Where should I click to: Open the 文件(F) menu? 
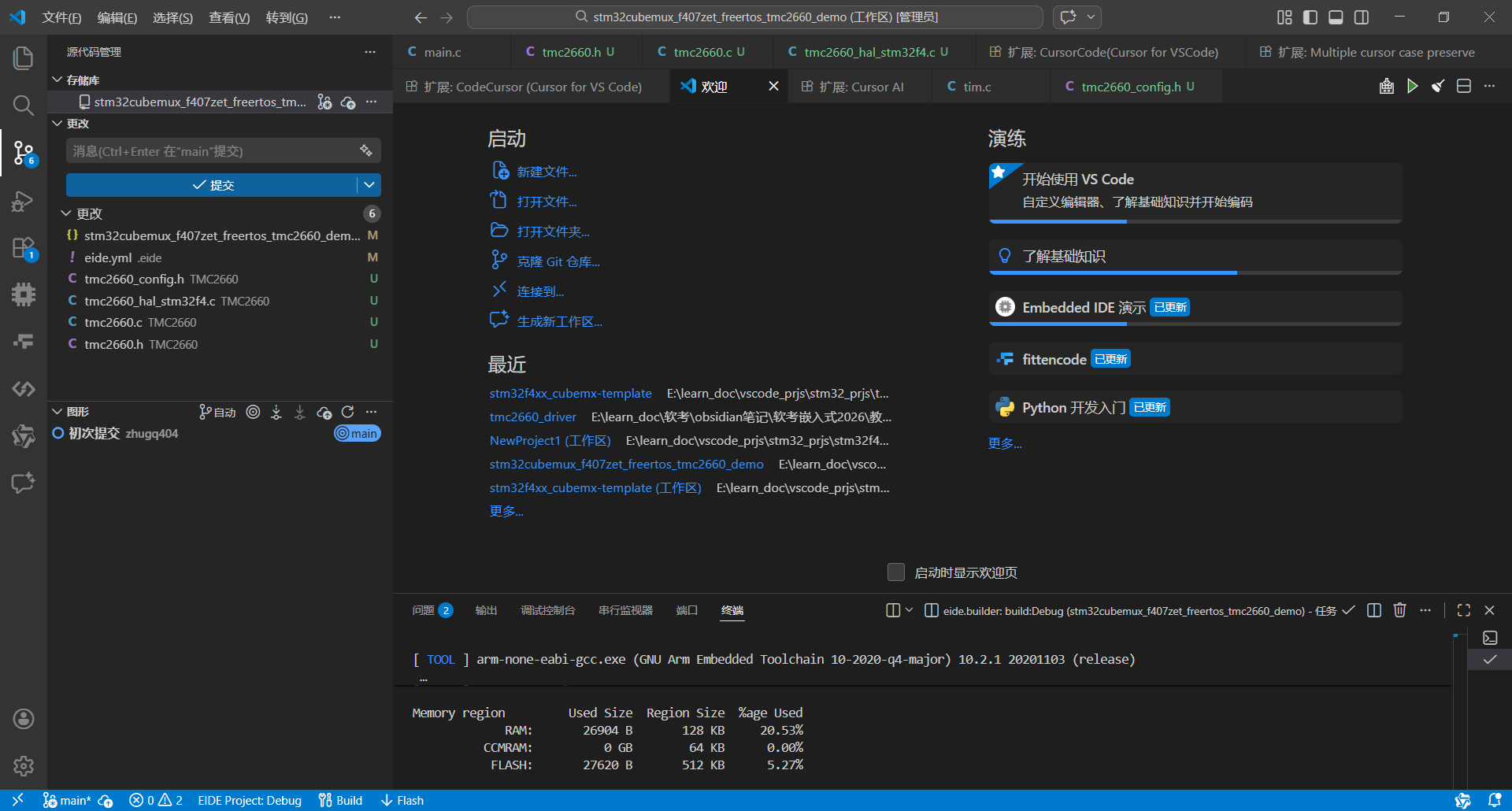[x=61, y=17]
